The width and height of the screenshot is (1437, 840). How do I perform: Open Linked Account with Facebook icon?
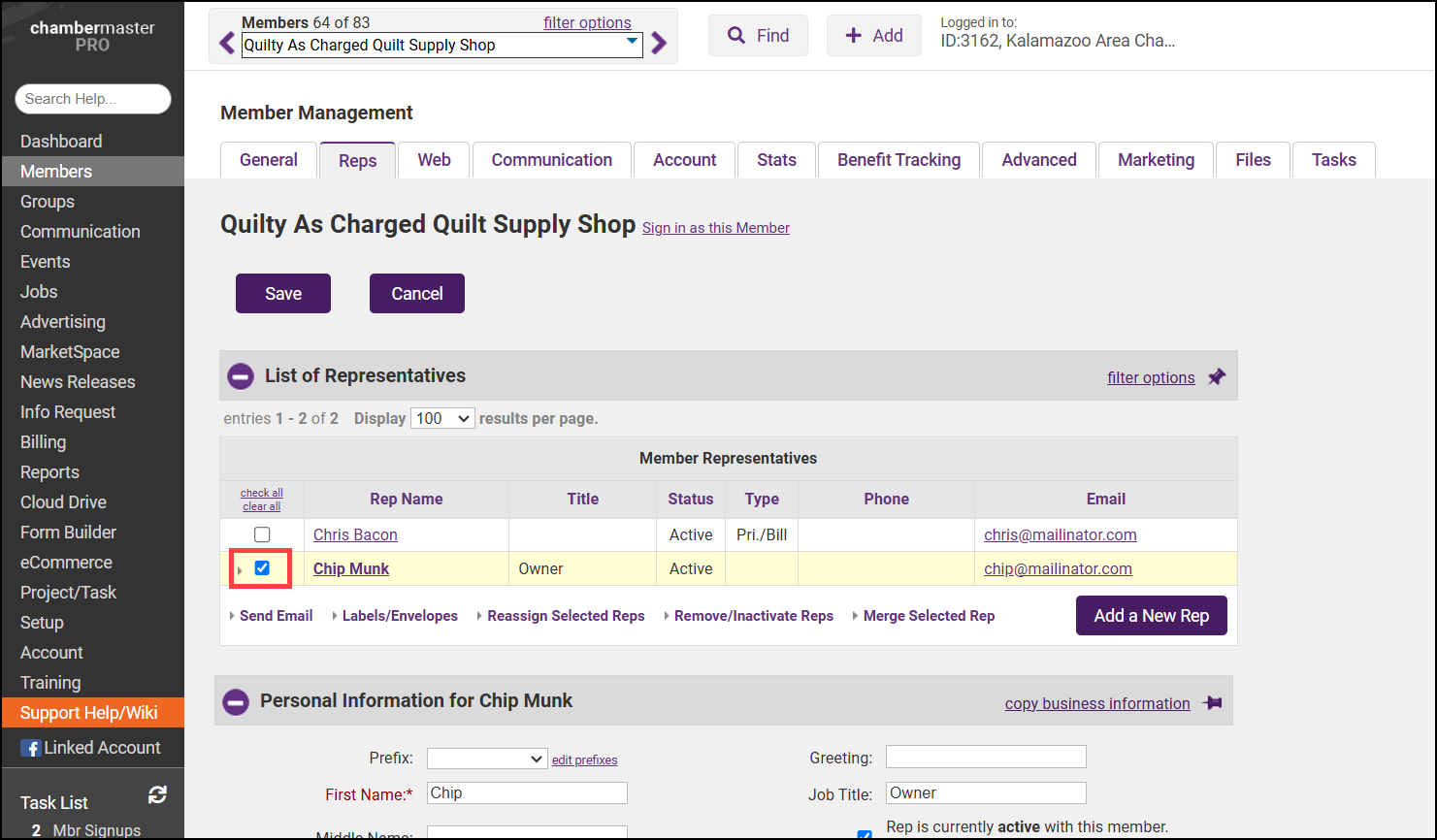pos(90,748)
